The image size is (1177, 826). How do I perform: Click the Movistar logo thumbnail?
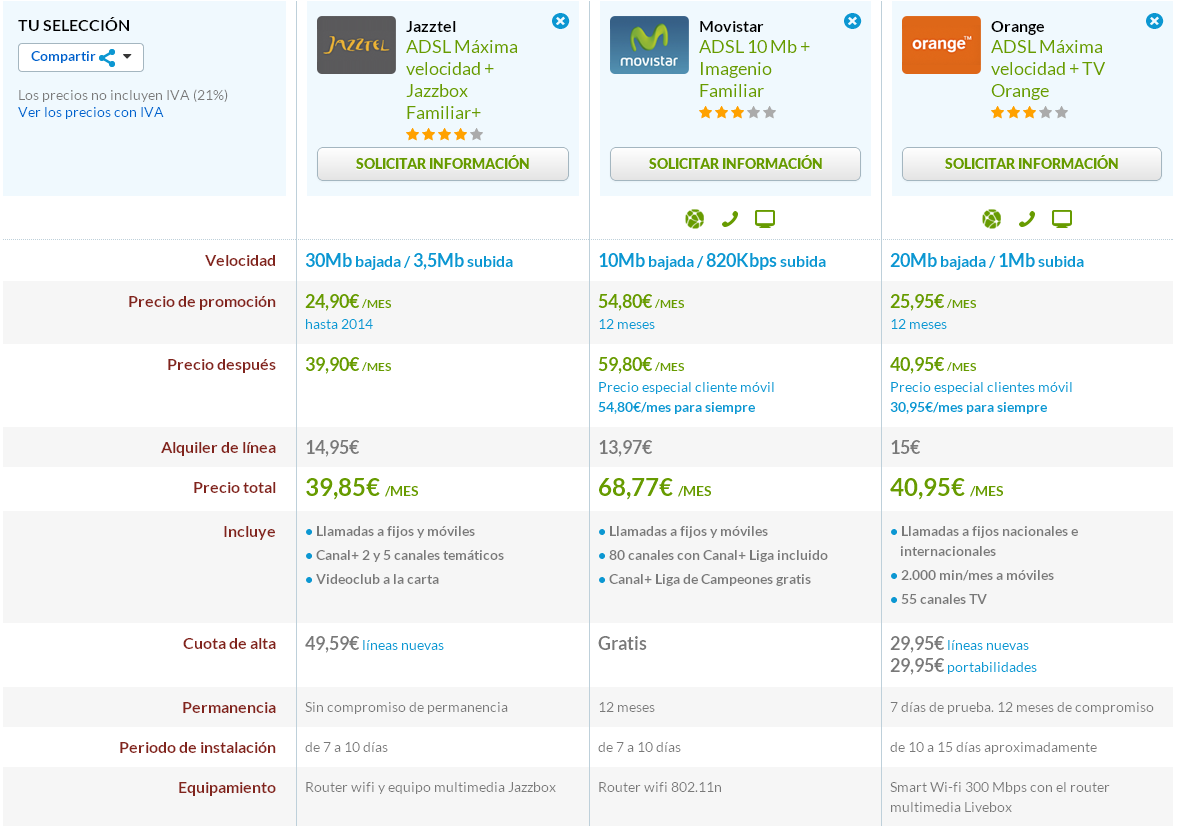click(649, 45)
